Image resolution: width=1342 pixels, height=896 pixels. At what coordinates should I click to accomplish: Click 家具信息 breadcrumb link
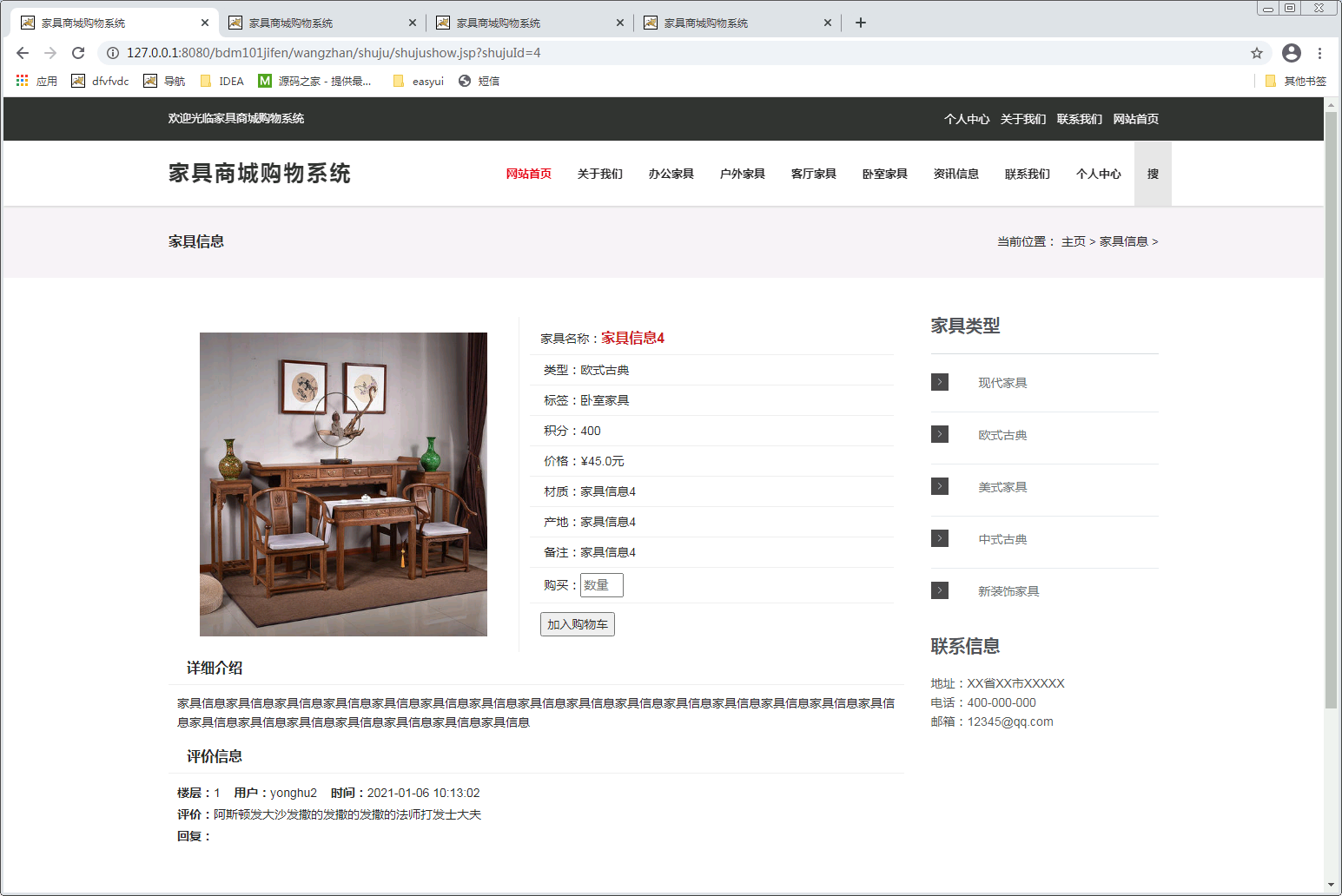[1124, 241]
